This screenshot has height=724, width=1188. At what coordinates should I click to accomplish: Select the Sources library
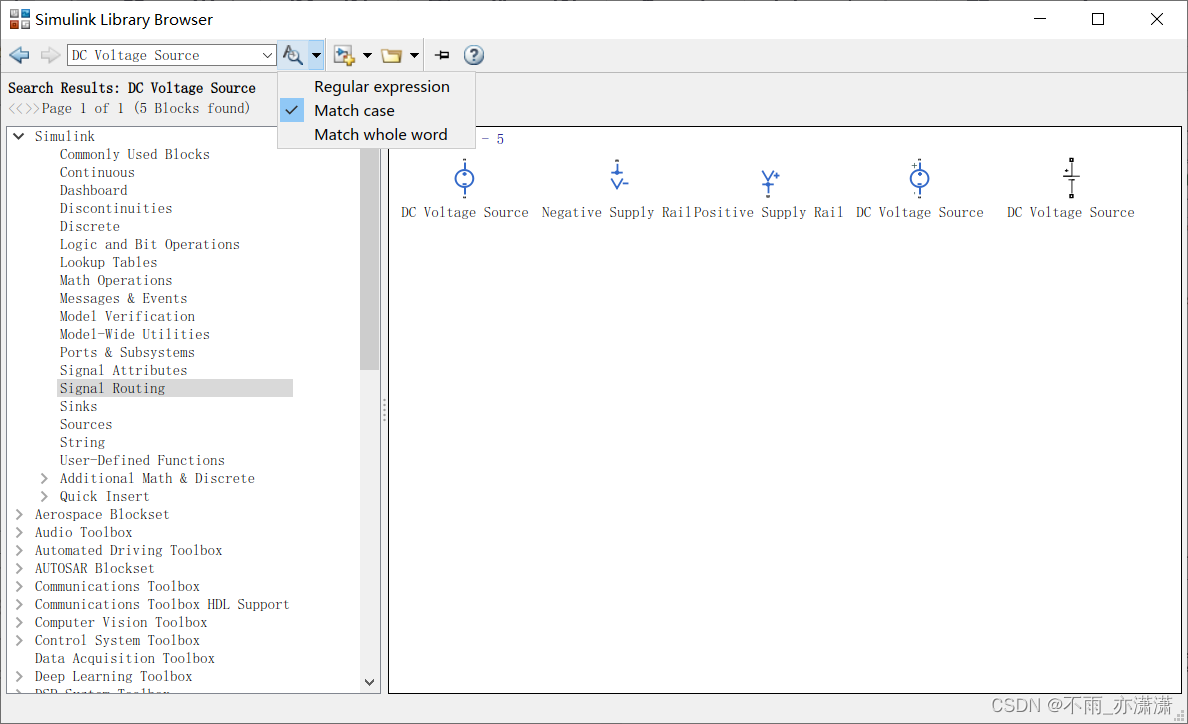(86, 425)
